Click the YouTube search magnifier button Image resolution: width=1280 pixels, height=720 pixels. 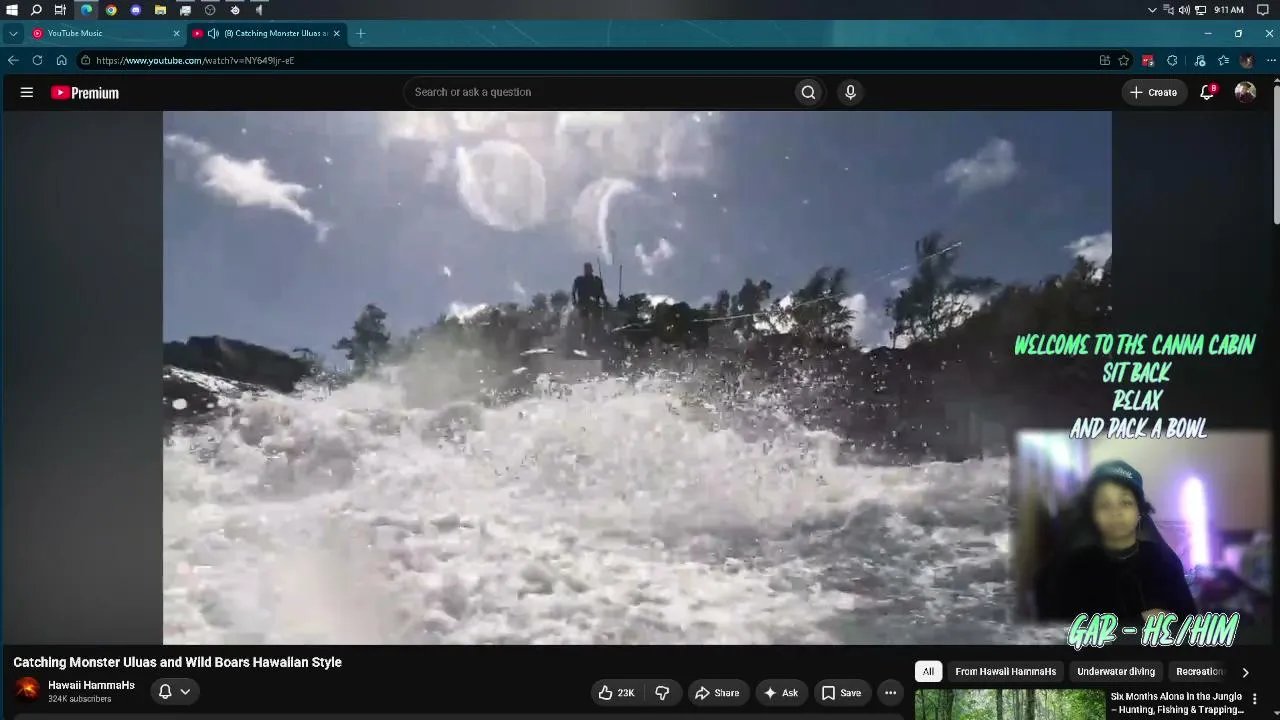pos(808,92)
